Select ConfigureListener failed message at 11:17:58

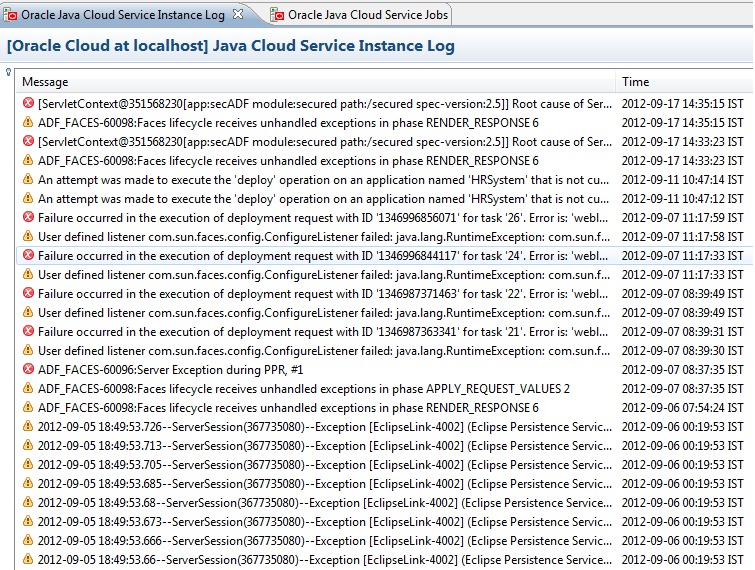pyautogui.click(x=324, y=237)
